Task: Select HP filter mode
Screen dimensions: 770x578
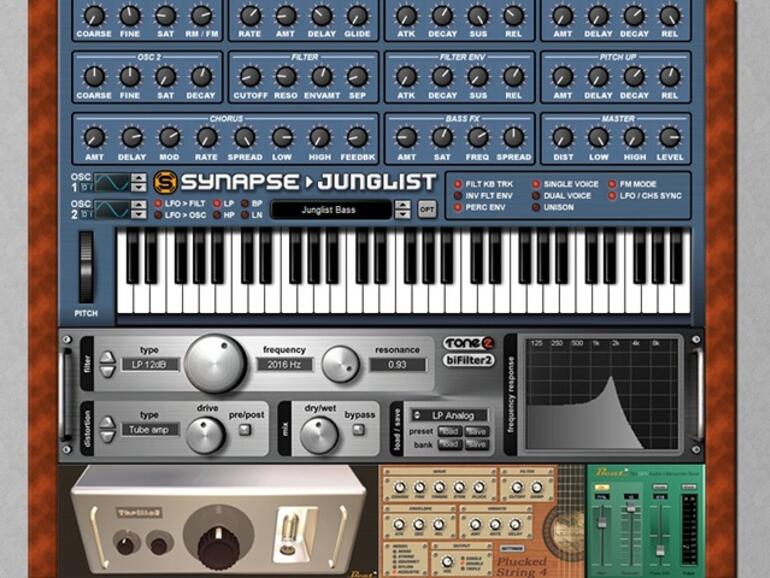Action: [x=217, y=215]
